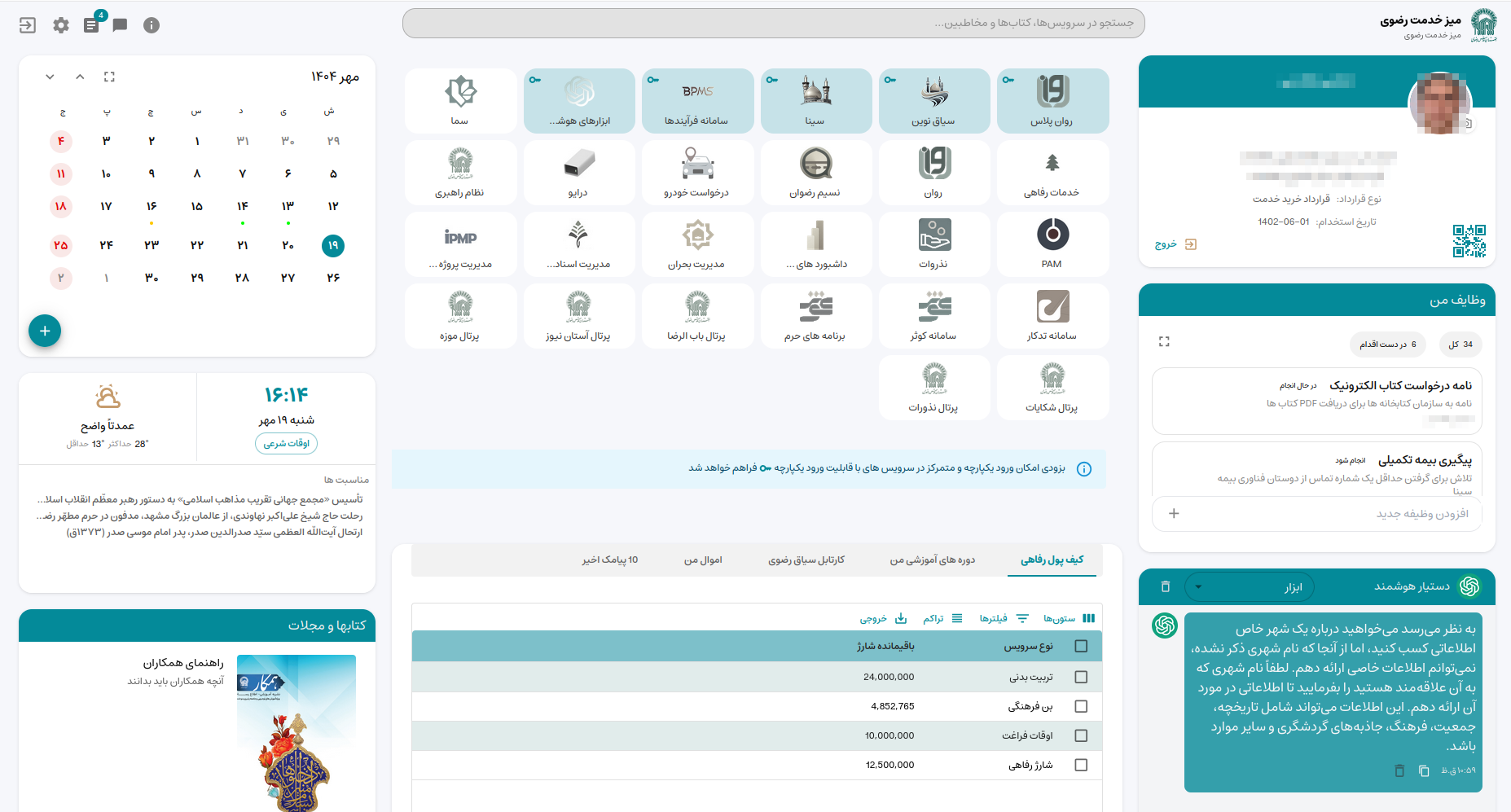Launch the iPMP project management tile
1511x812 pixels.
pyautogui.click(x=460, y=244)
